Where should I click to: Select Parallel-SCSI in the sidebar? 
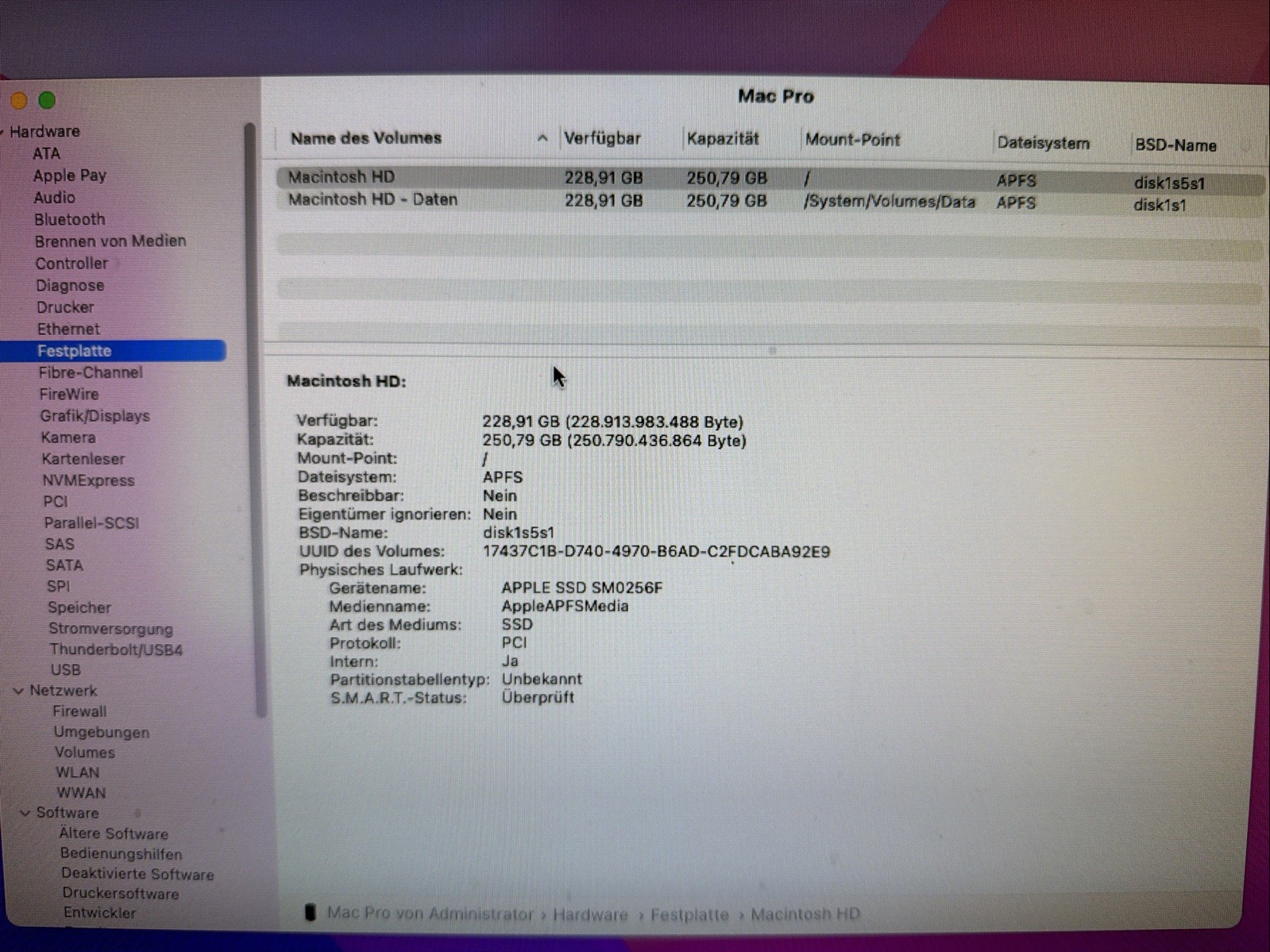point(91,522)
